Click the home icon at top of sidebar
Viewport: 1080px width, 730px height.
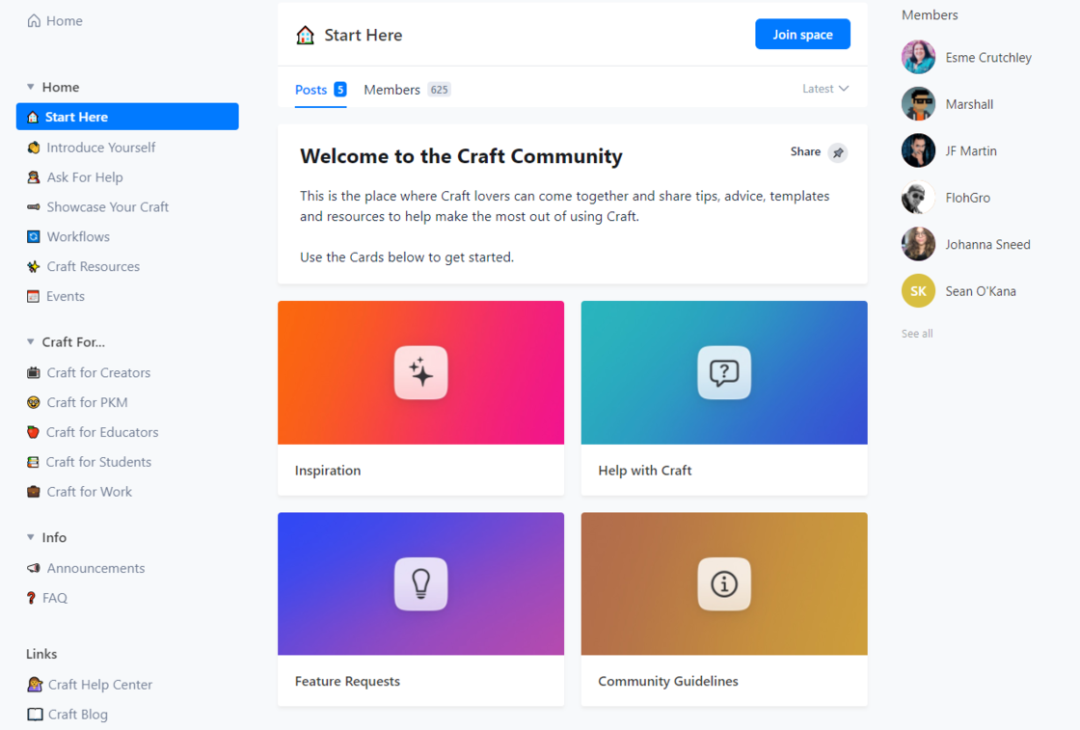point(34,21)
